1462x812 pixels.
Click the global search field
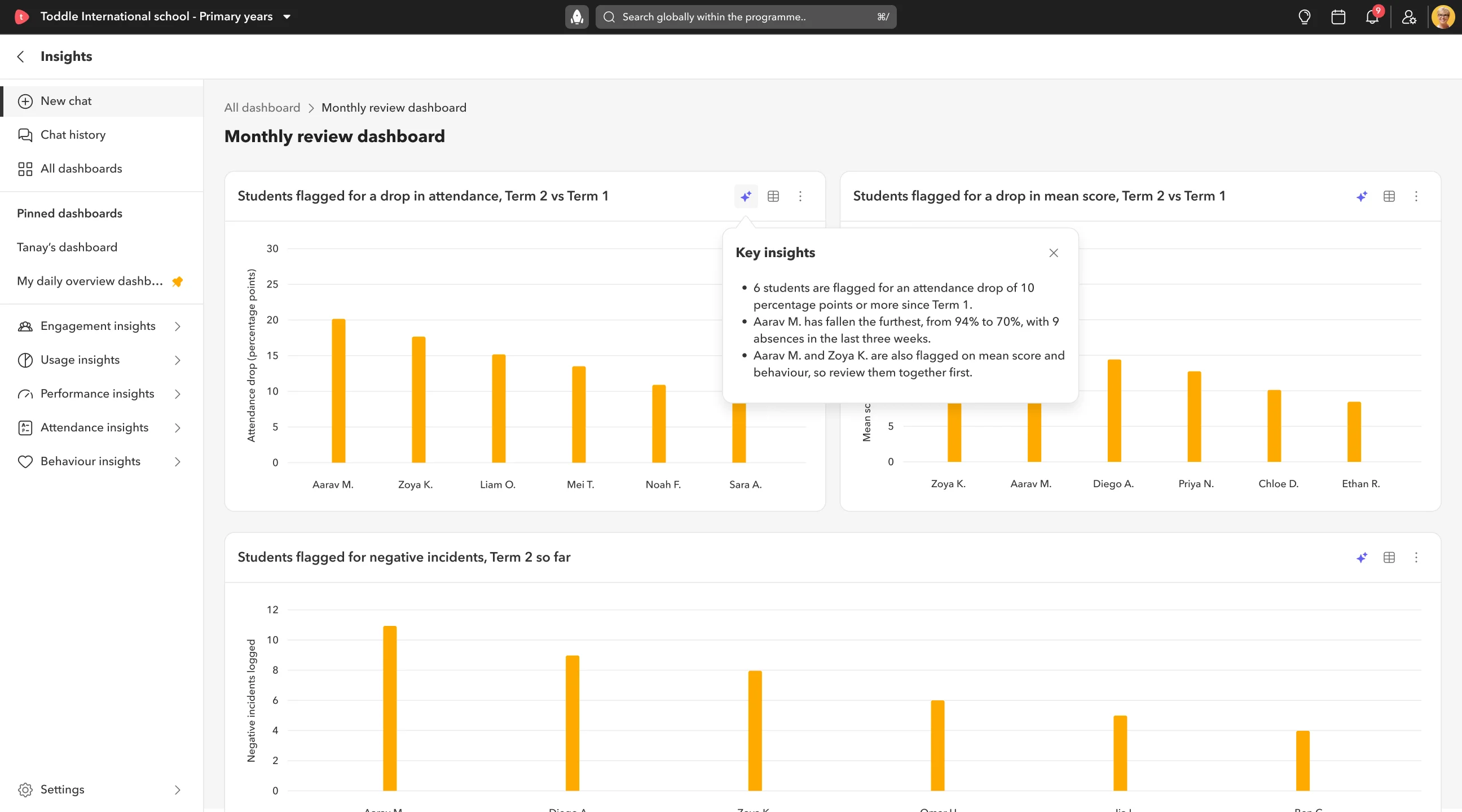pos(746,17)
